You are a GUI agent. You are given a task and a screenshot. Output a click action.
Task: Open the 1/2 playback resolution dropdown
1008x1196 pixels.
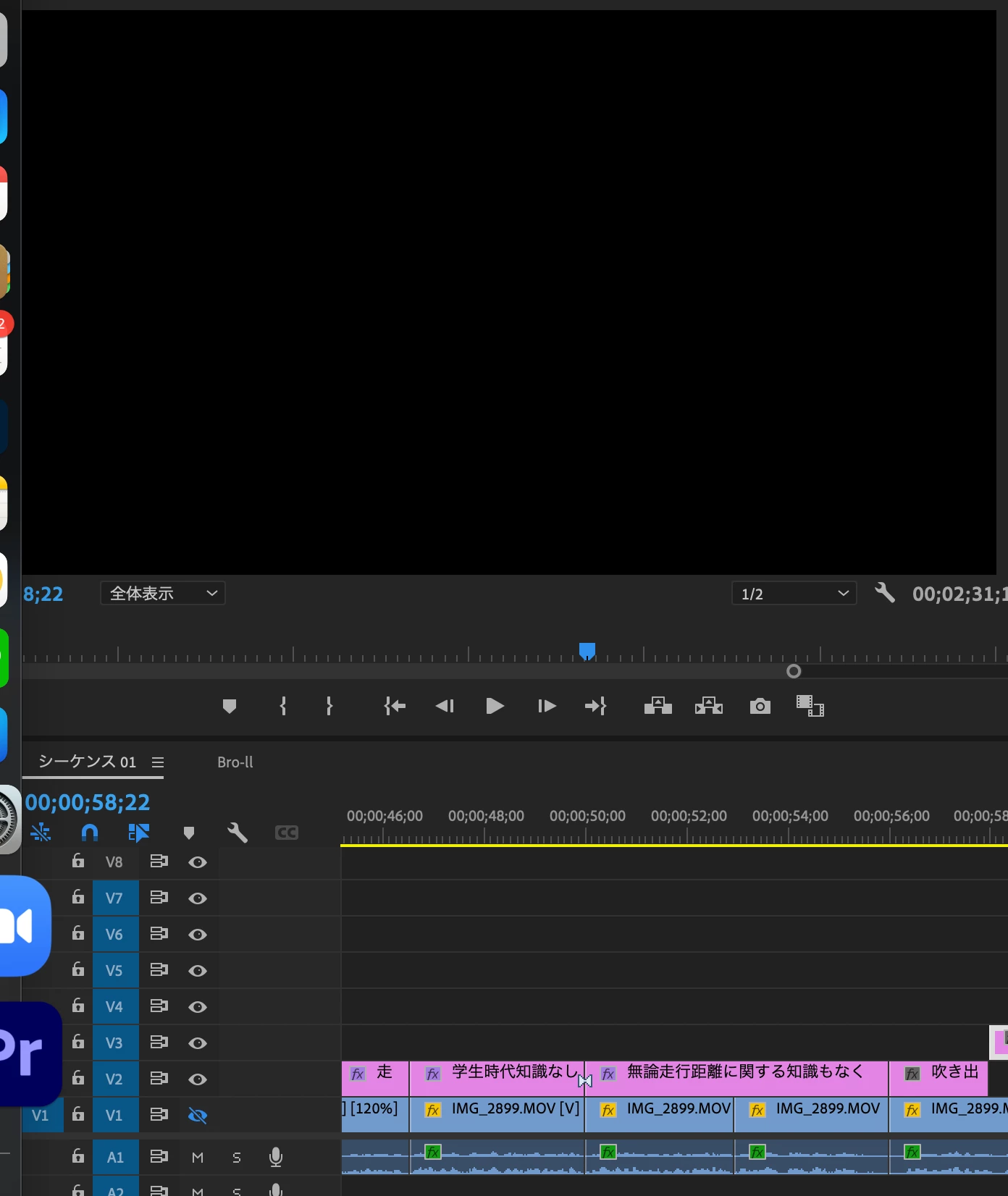pos(794,594)
